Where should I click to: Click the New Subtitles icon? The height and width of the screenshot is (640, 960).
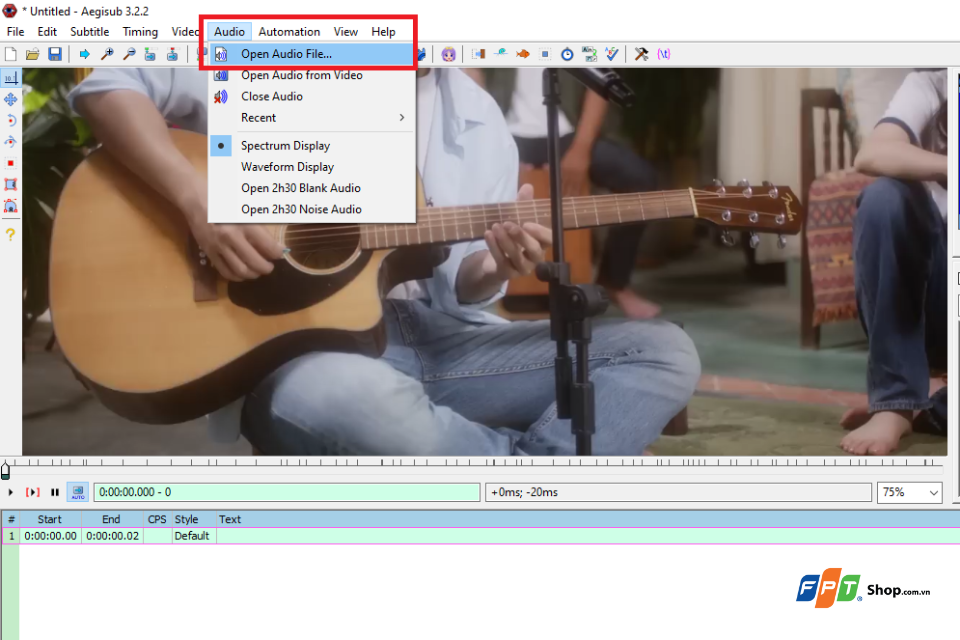[x=10, y=55]
